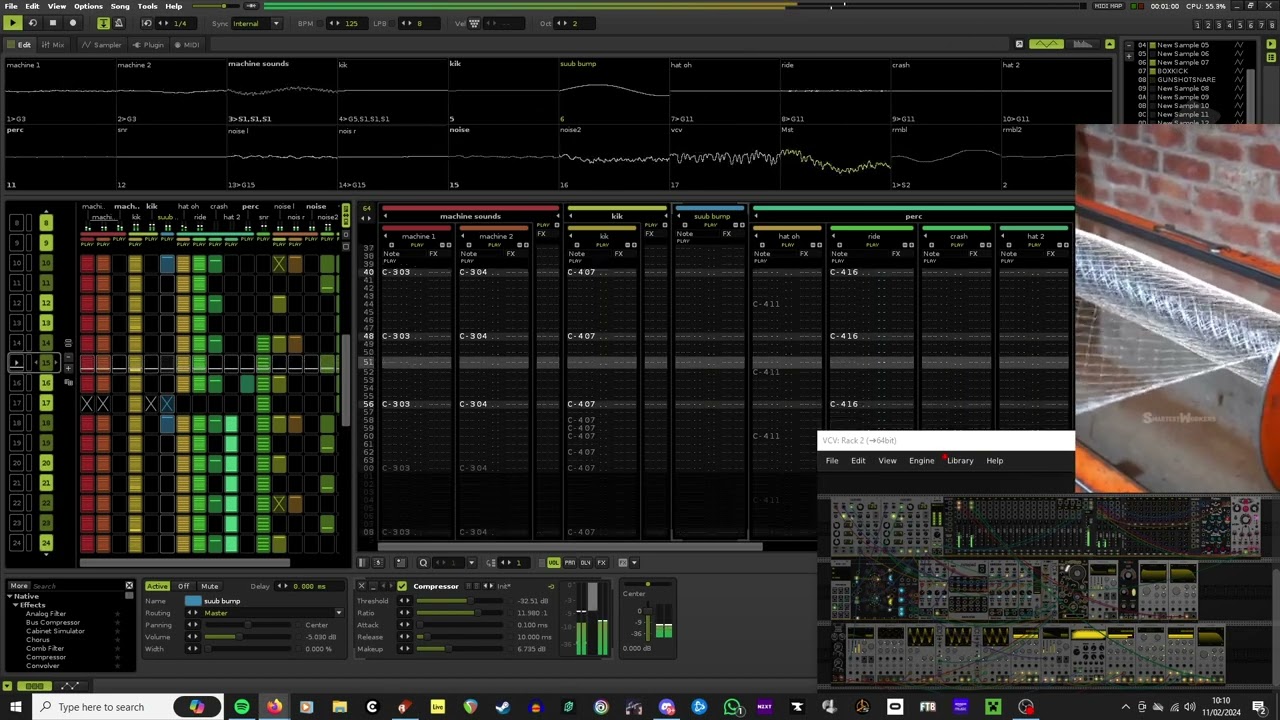
Task: Toggle VOL column button
Action: pos(554,562)
